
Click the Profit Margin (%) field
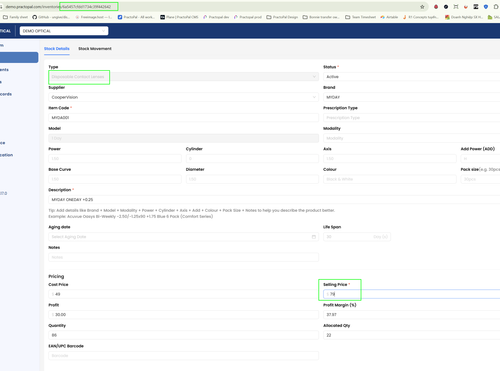point(412,315)
